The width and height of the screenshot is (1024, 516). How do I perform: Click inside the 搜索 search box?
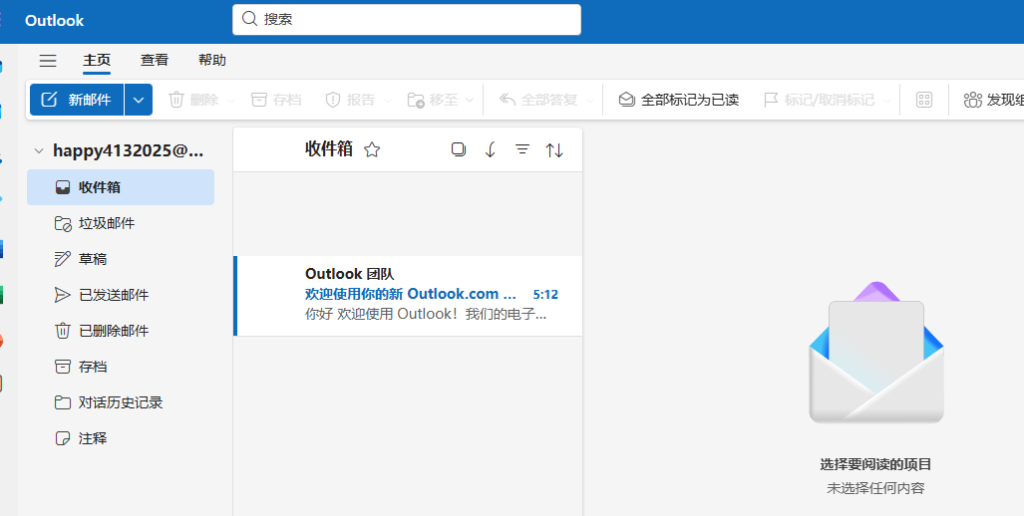tap(410, 19)
